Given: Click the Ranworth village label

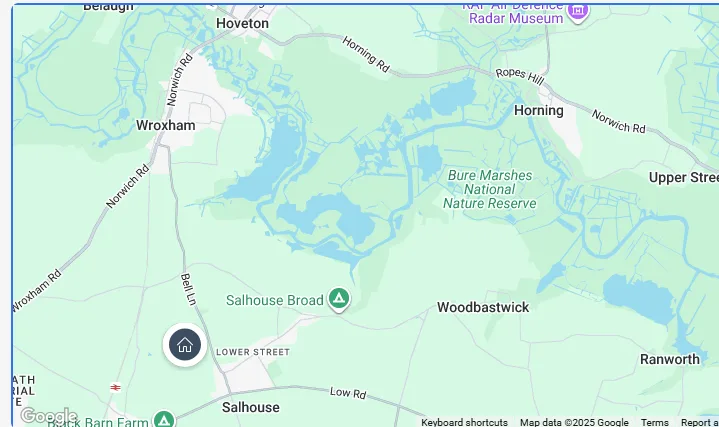Looking at the screenshot, I should (x=670, y=359).
